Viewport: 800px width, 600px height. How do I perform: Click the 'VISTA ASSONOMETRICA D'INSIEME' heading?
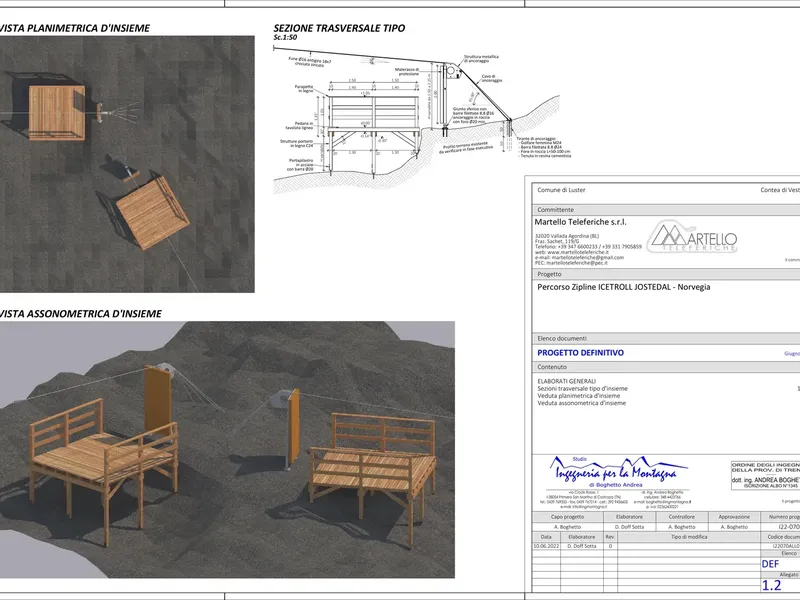(x=81, y=314)
